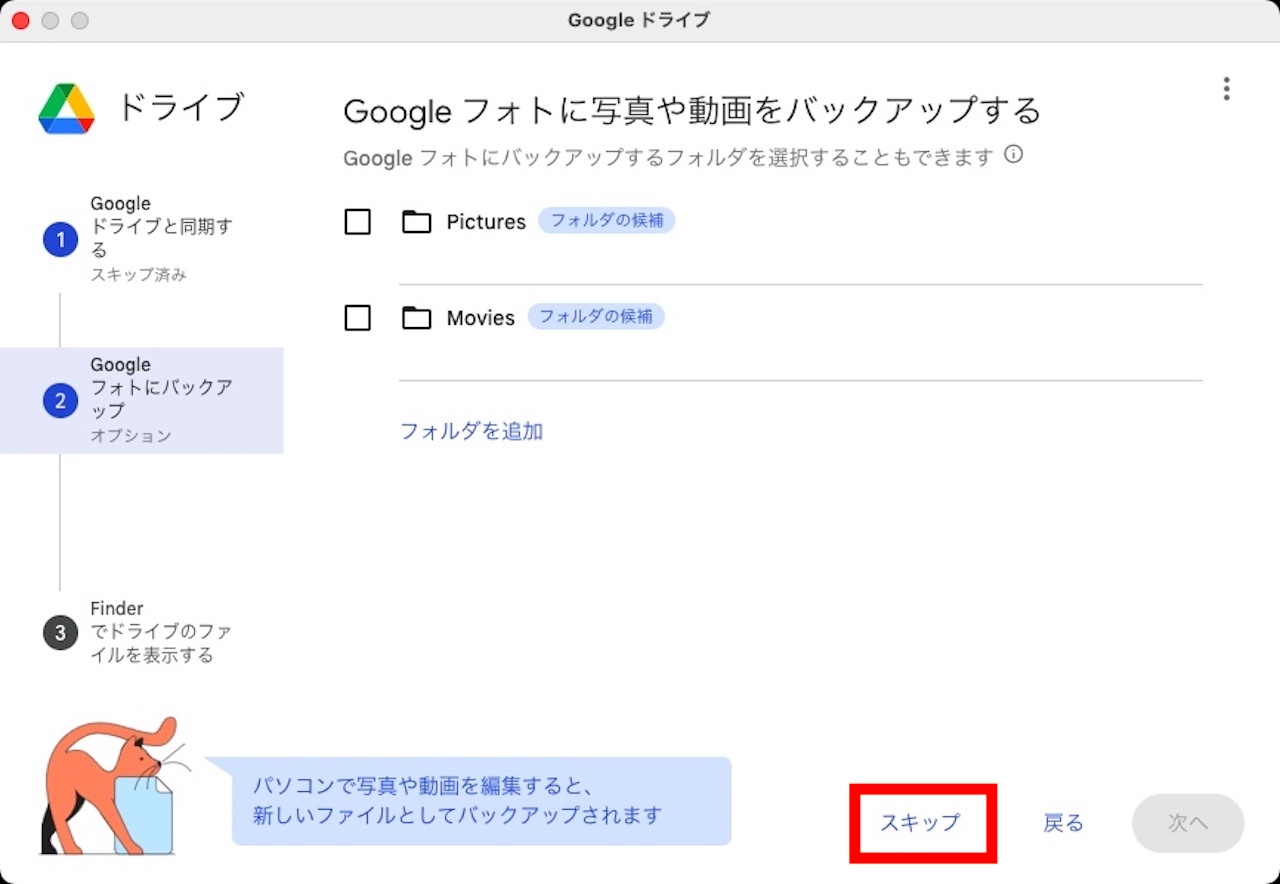Close the Google ドライブ window
Viewport: 1280px width, 884px height.
coord(20,20)
